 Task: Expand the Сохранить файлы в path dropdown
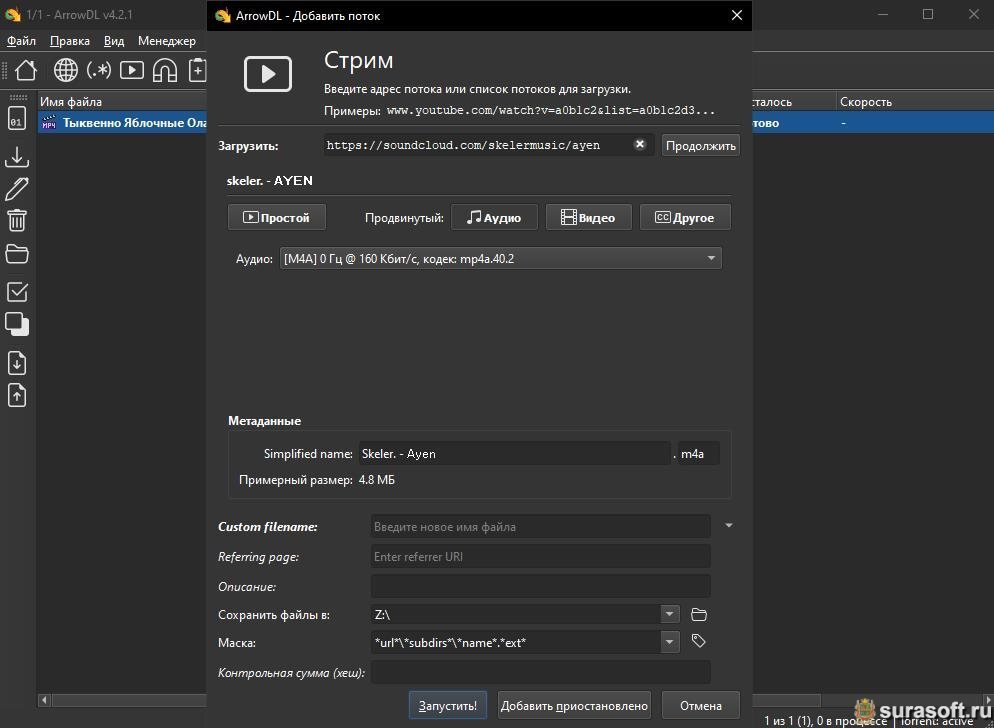pos(669,615)
